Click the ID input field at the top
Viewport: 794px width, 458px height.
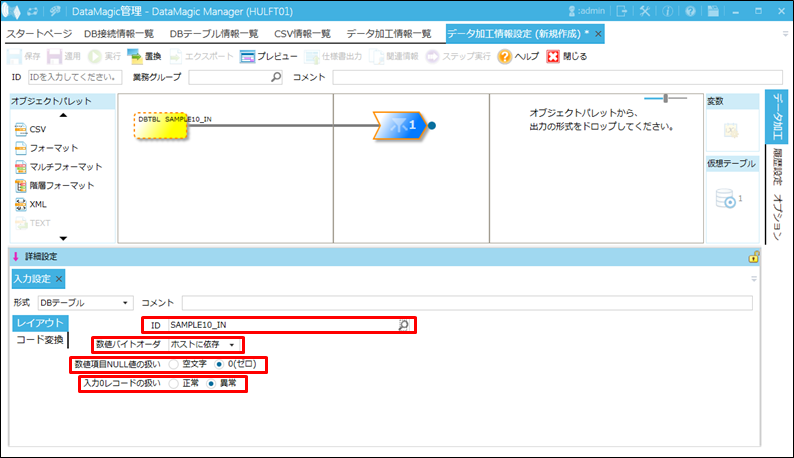point(75,77)
